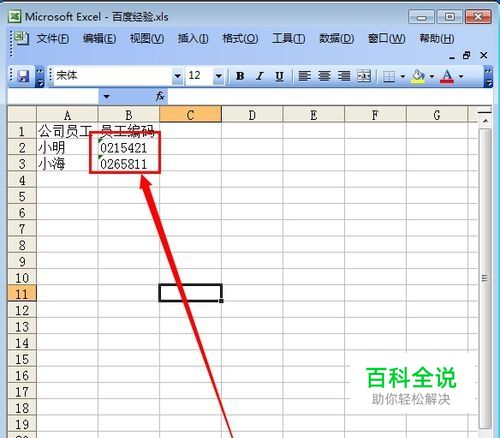Open font color dropdown arrow
Viewport: 500px width, 438px height.
(x=461, y=76)
